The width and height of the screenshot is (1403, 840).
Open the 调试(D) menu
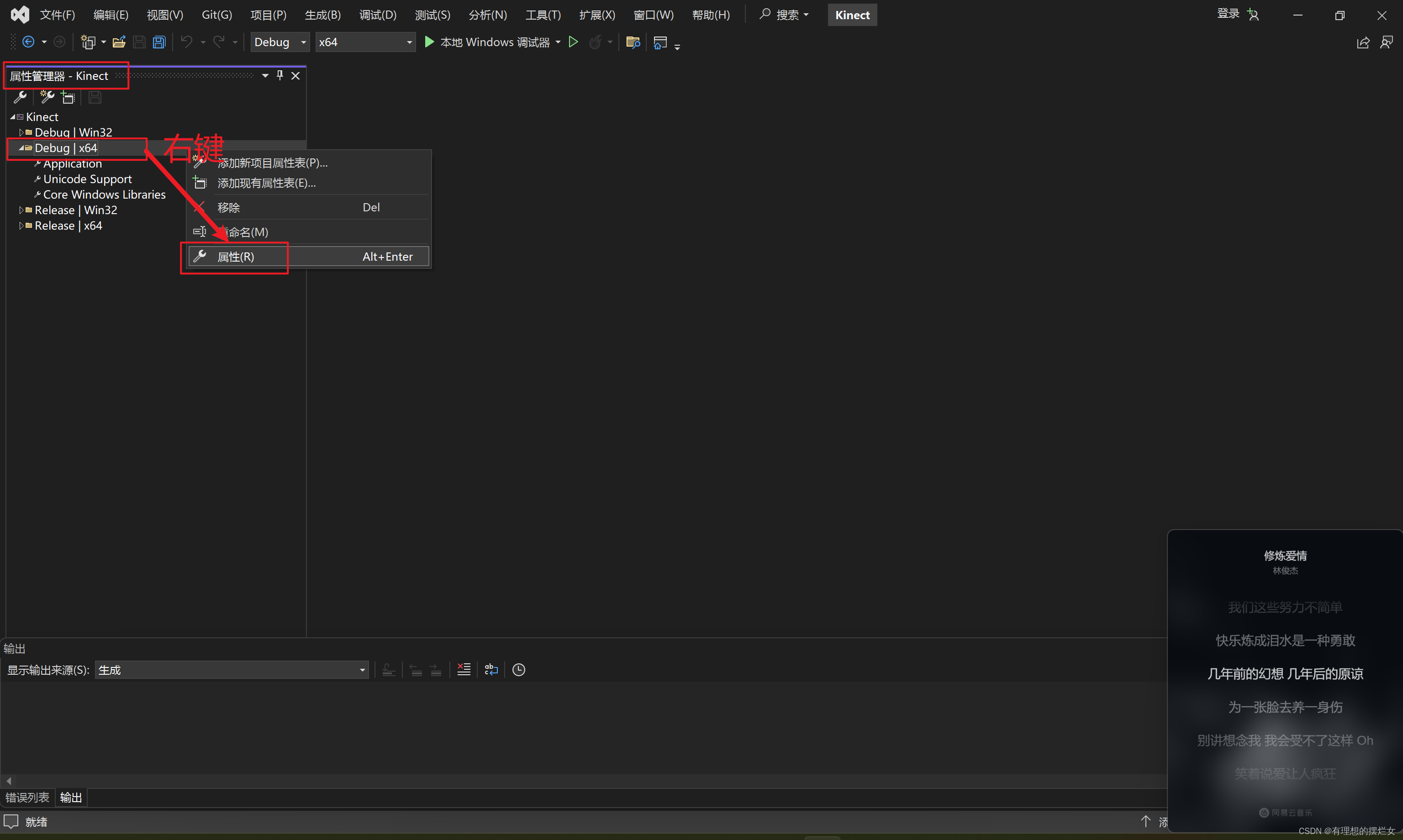378,15
